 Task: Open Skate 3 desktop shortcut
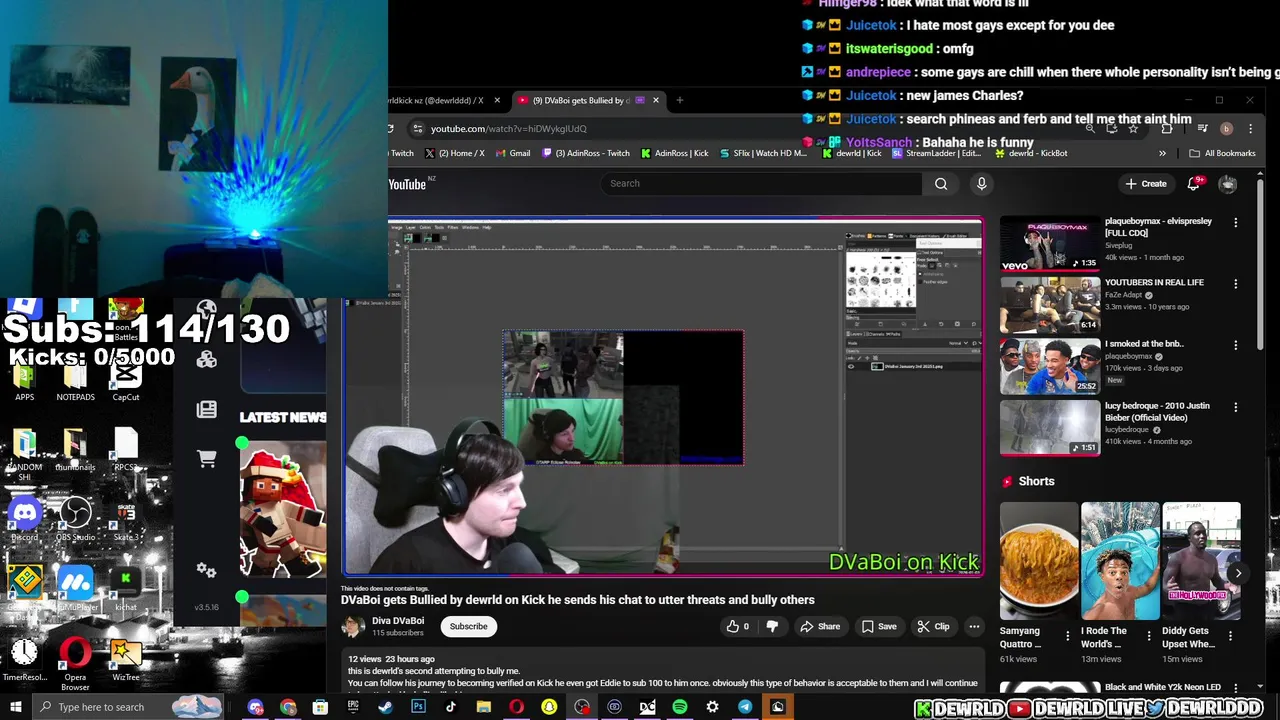[126, 519]
